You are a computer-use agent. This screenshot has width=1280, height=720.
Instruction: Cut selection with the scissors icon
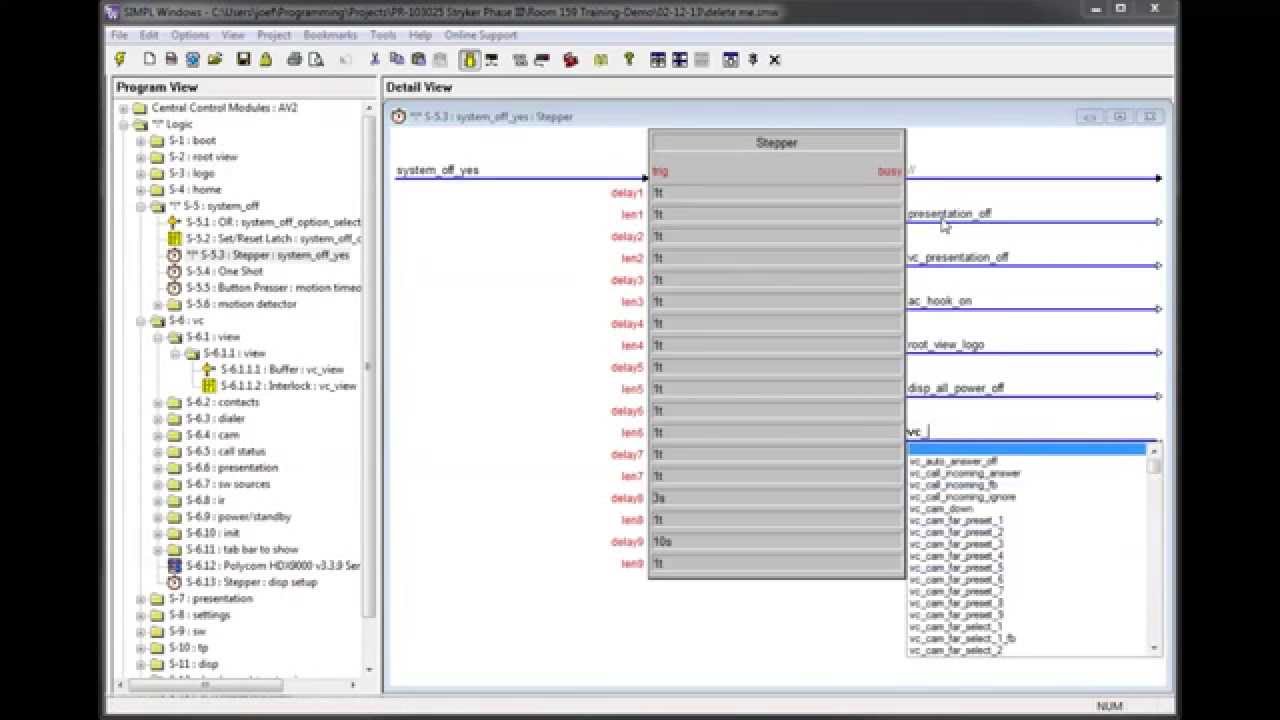[375, 60]
